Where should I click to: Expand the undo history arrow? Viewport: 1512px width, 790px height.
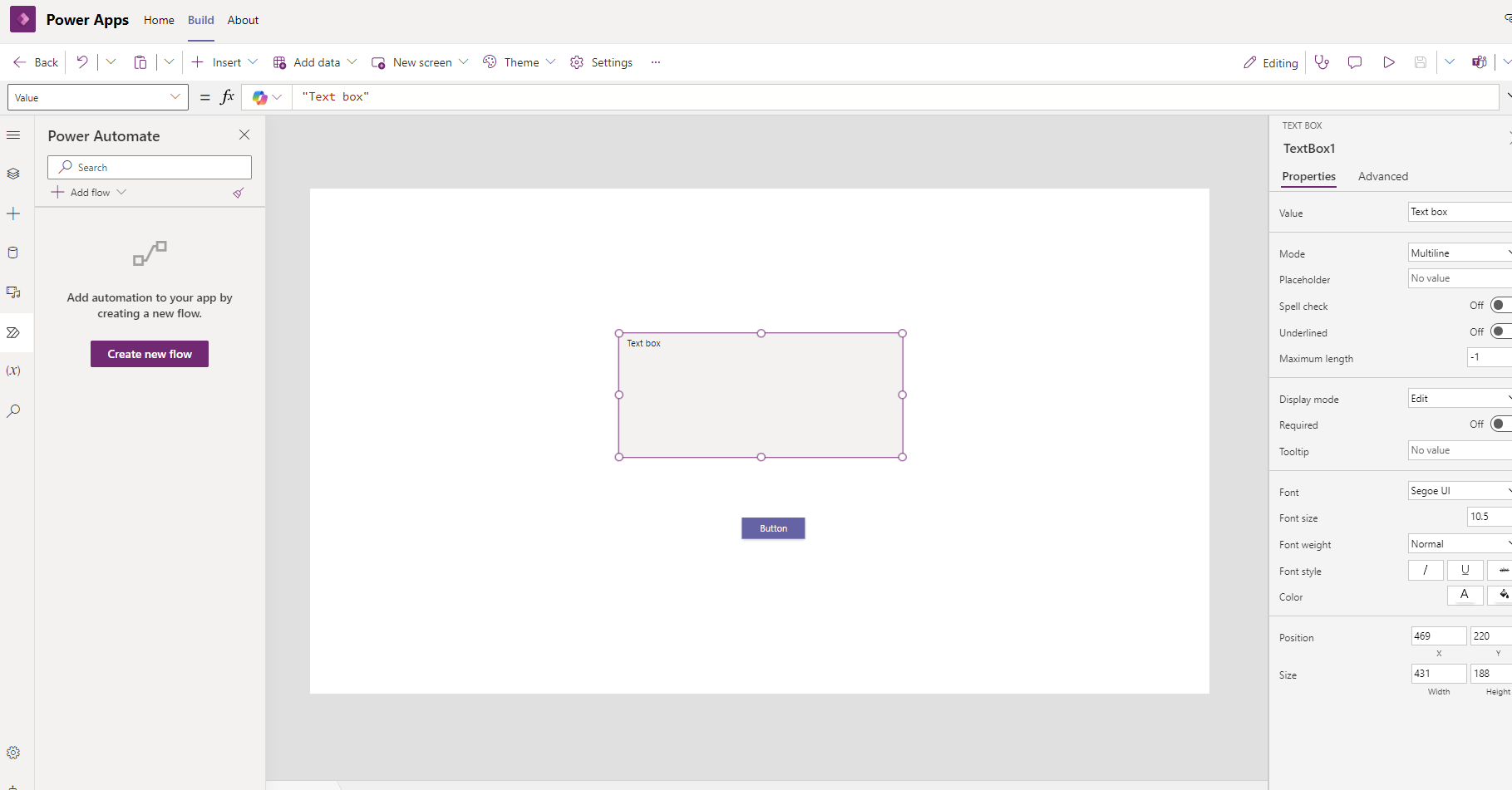click(111, 62)
